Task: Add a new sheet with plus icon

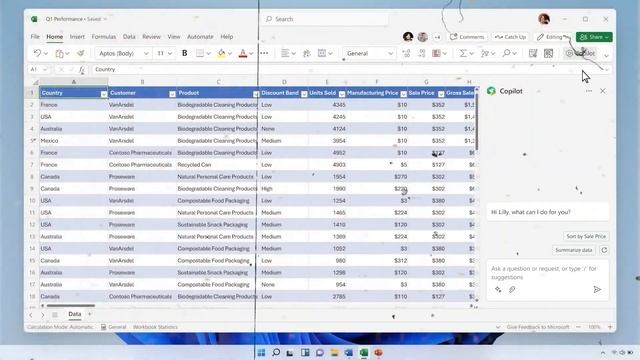Action: (90, 314)
